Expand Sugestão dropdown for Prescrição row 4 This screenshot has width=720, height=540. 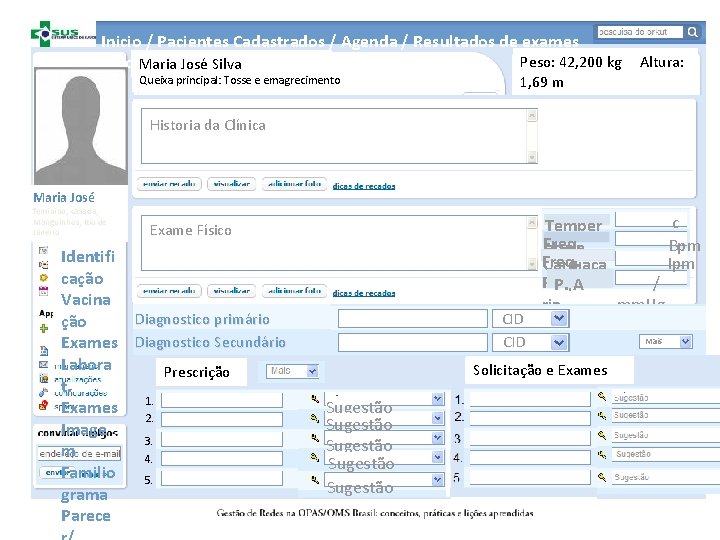point(437,457)
